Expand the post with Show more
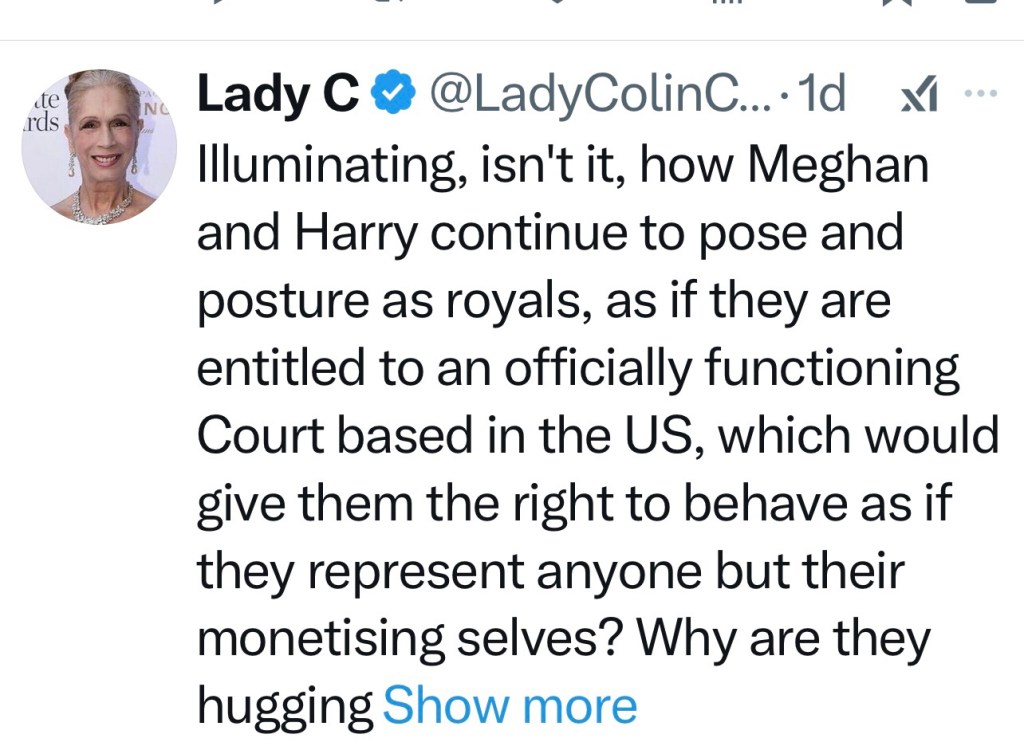1024x746 pixels. coord(509,705)
